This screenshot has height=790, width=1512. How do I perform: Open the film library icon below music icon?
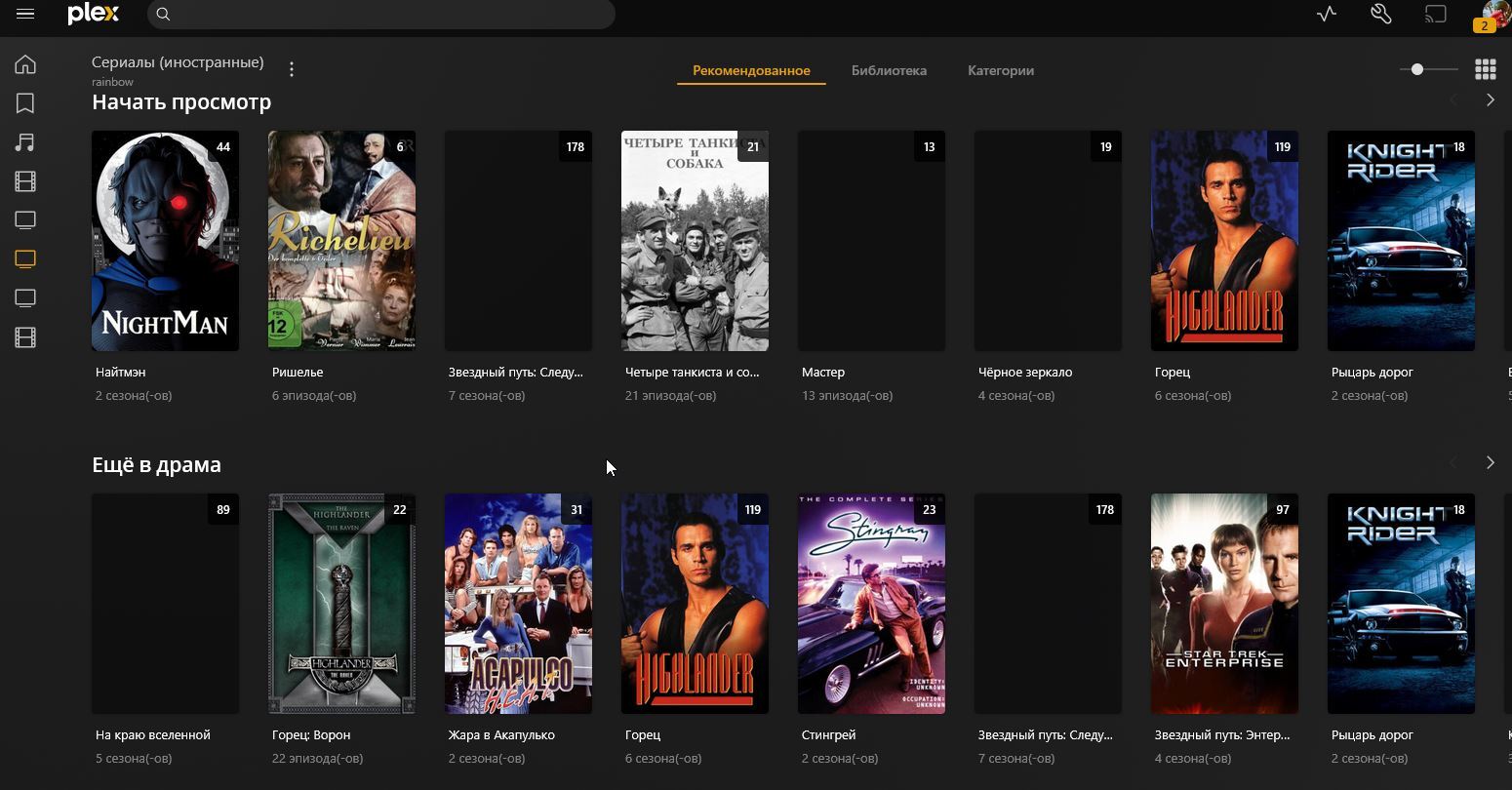tap(25, 181)
